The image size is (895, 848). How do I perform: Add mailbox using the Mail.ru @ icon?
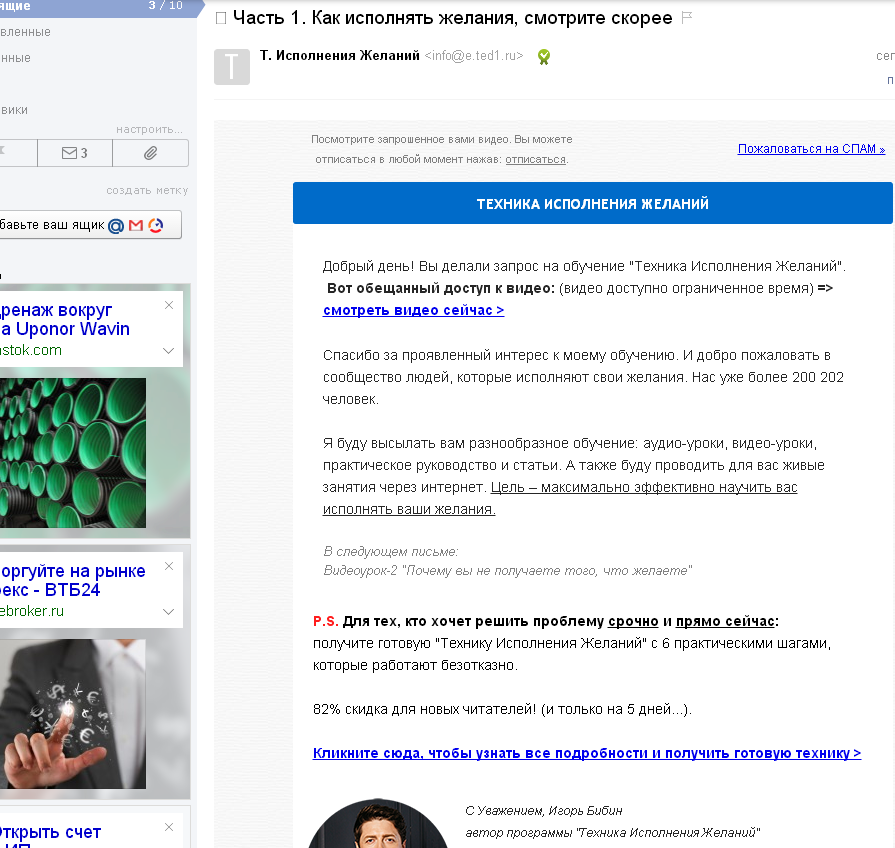(116, 226)
